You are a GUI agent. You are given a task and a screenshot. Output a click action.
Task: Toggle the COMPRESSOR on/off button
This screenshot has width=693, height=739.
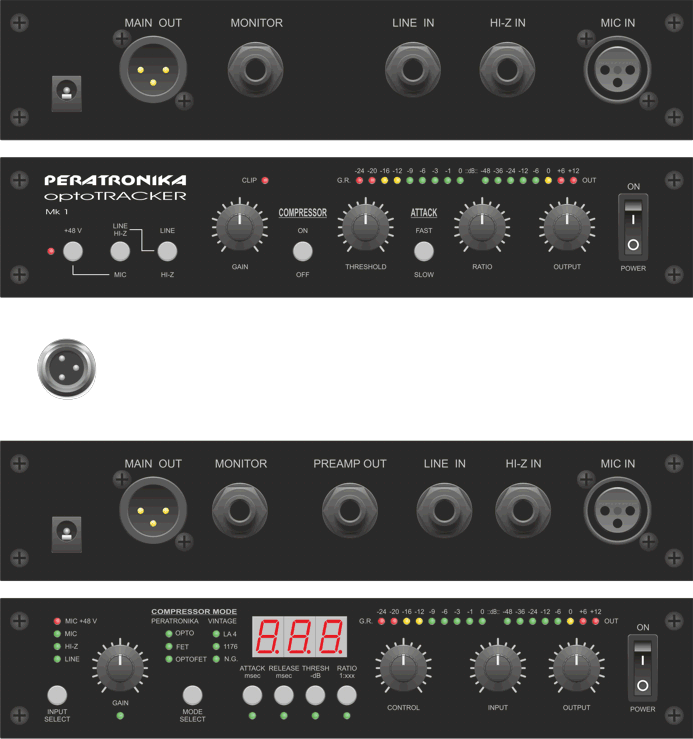click(x=302, y=250)
